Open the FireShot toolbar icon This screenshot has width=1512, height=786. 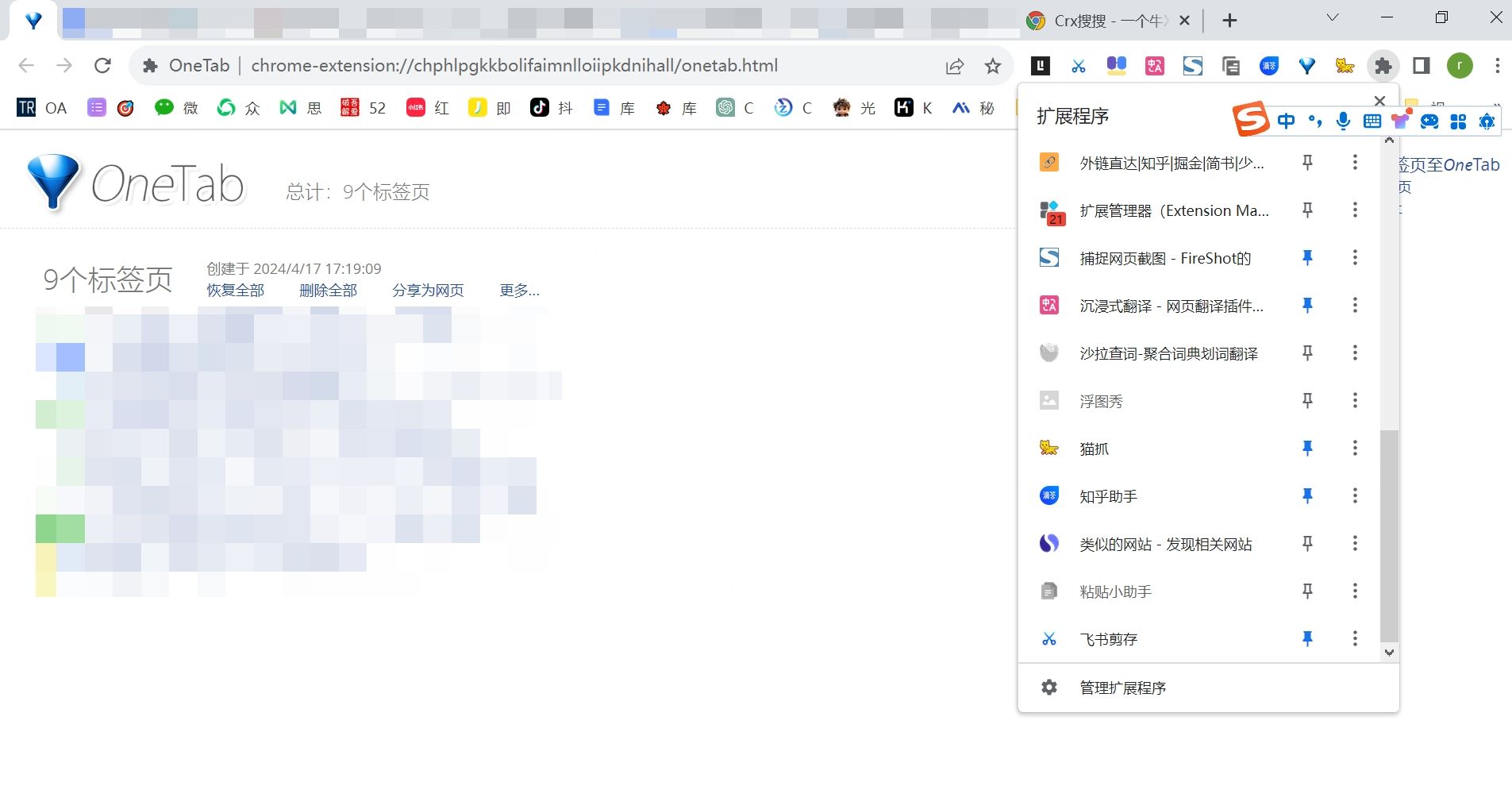1192,66
